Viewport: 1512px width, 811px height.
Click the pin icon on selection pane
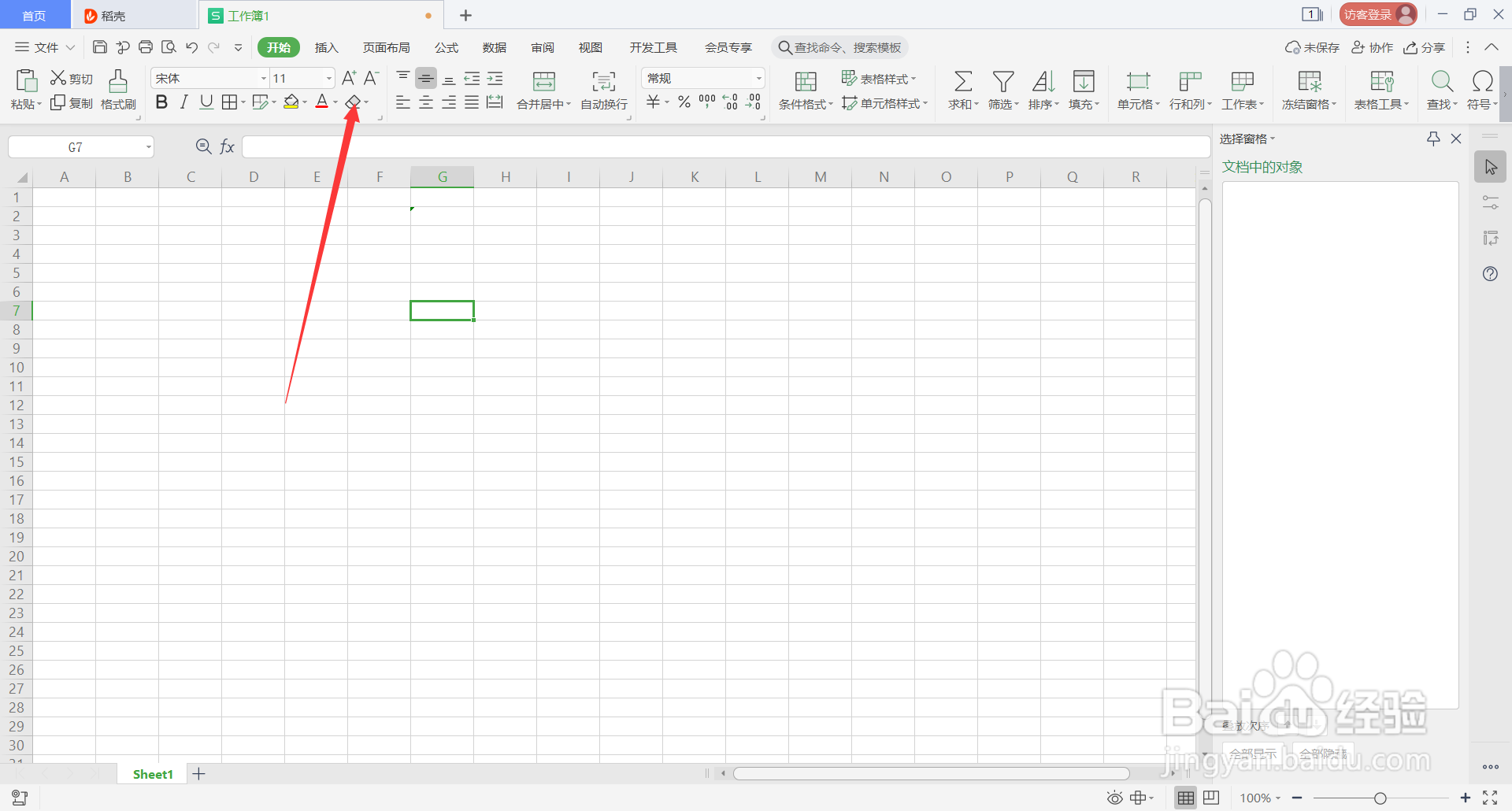[1433, 139]
